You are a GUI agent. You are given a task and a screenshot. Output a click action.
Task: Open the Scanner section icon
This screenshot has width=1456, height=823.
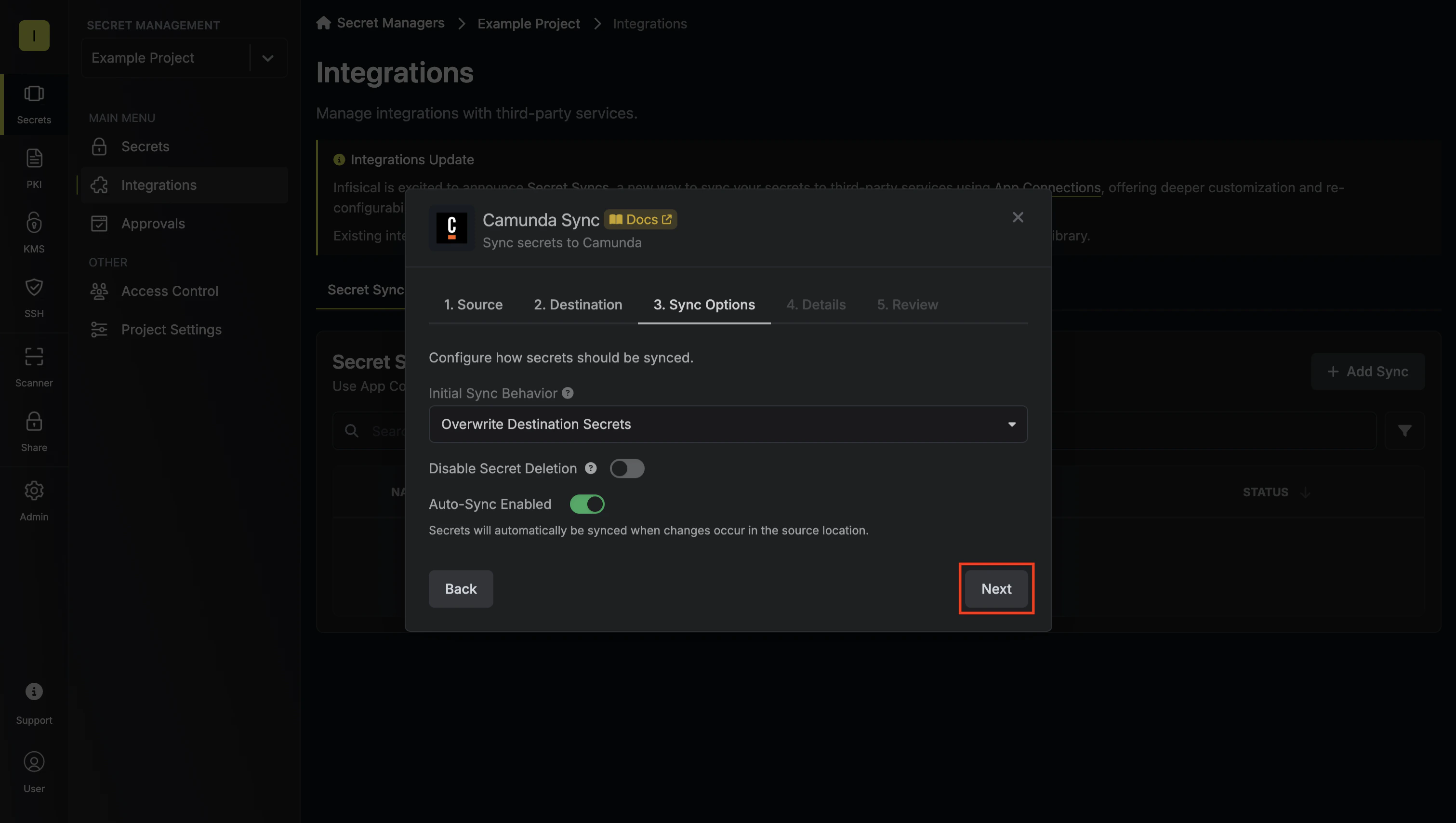pos(34,367)
